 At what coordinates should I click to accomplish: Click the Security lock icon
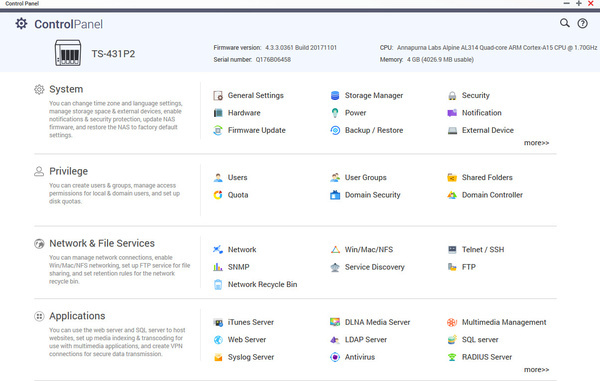(452, 96)
